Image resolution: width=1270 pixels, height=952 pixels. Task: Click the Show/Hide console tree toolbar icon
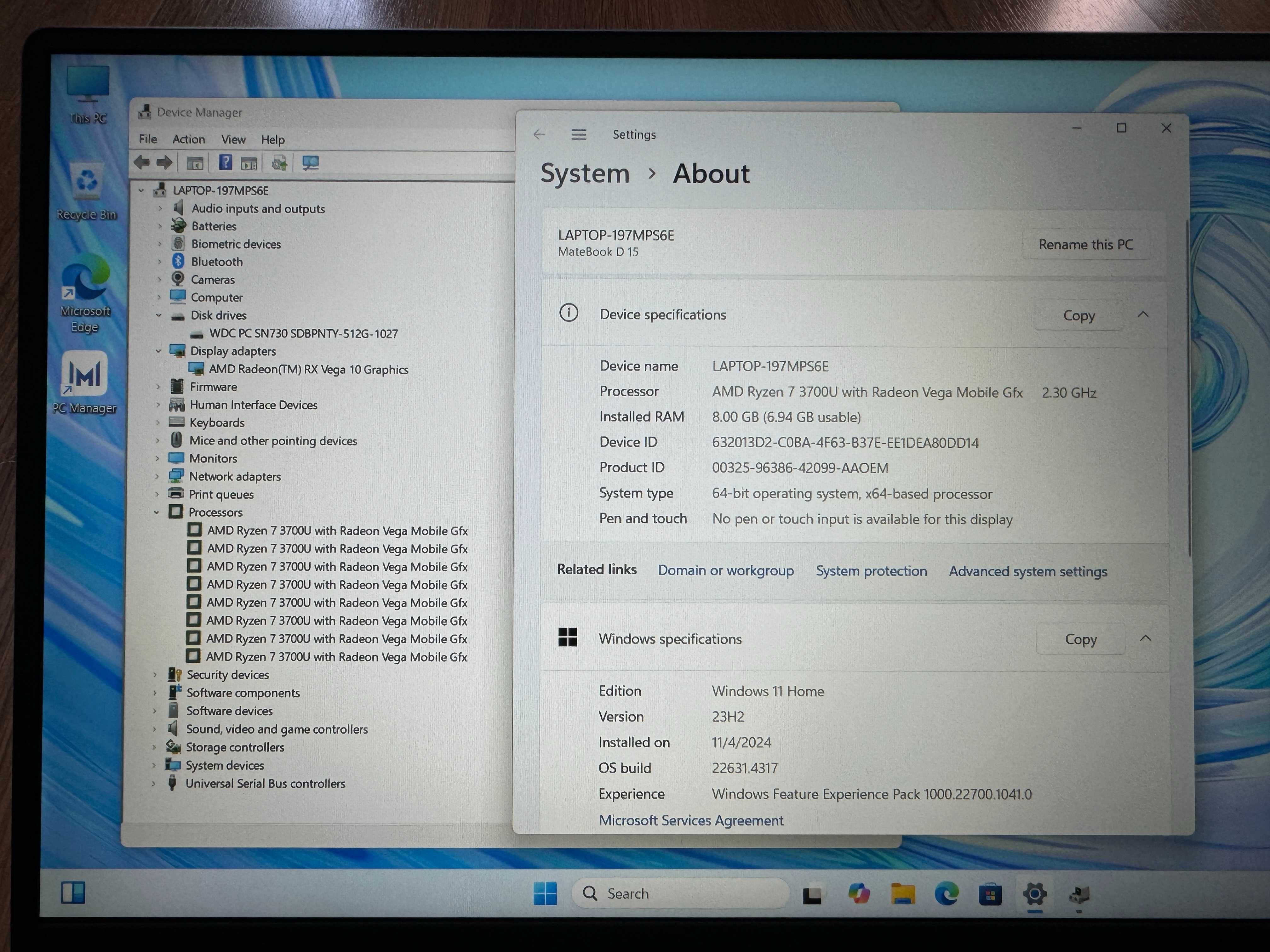[x=195, y=163]
